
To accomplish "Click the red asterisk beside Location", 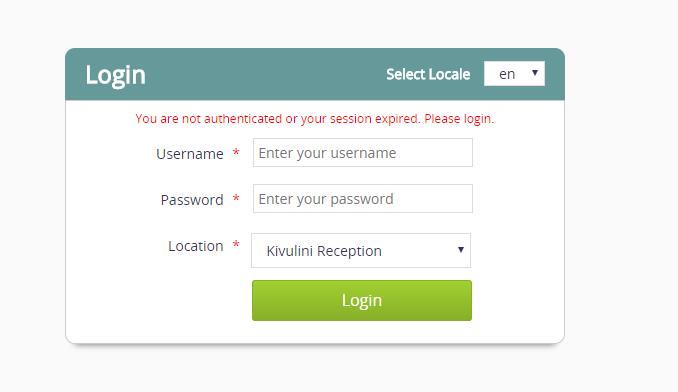I will 236,244.
